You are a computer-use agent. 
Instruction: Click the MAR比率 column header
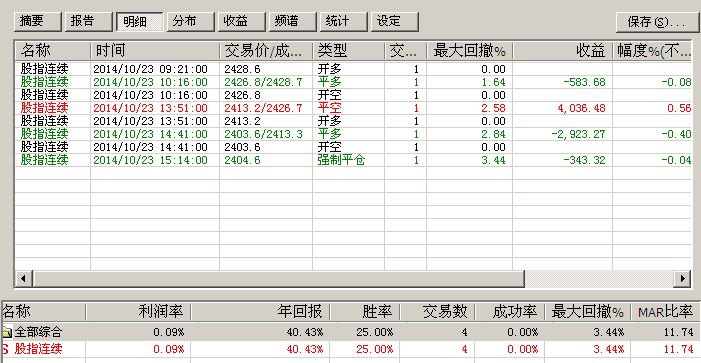[x=665, y=312]
